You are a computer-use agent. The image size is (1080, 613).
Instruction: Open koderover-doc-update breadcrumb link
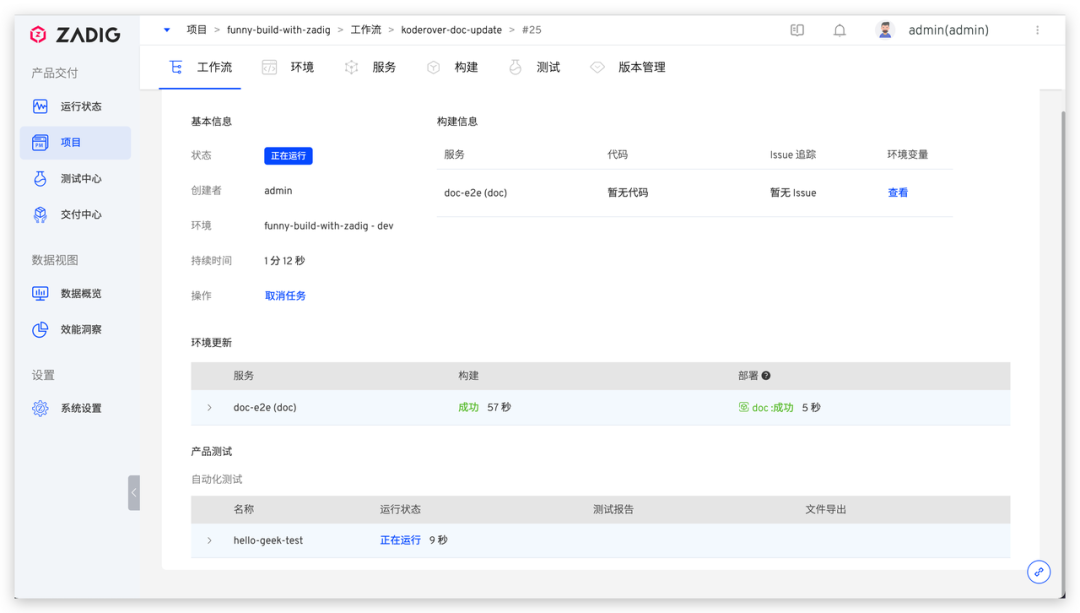point(451,30)
